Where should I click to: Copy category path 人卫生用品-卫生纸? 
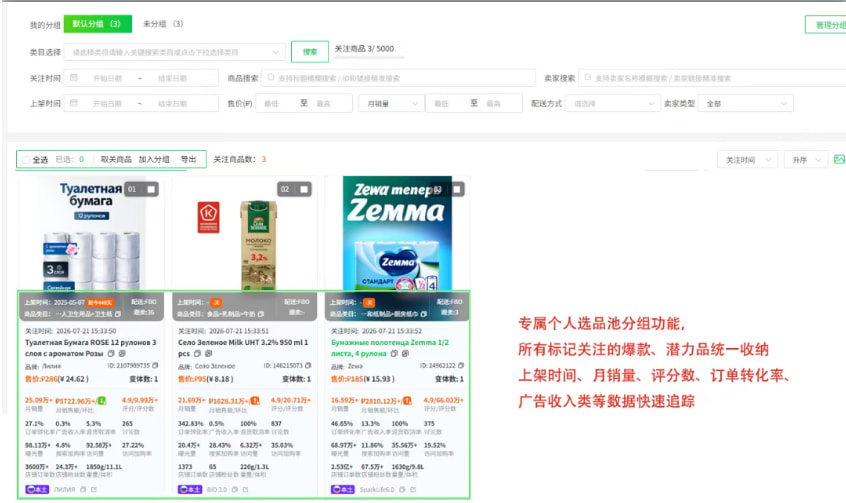(118, 314)
